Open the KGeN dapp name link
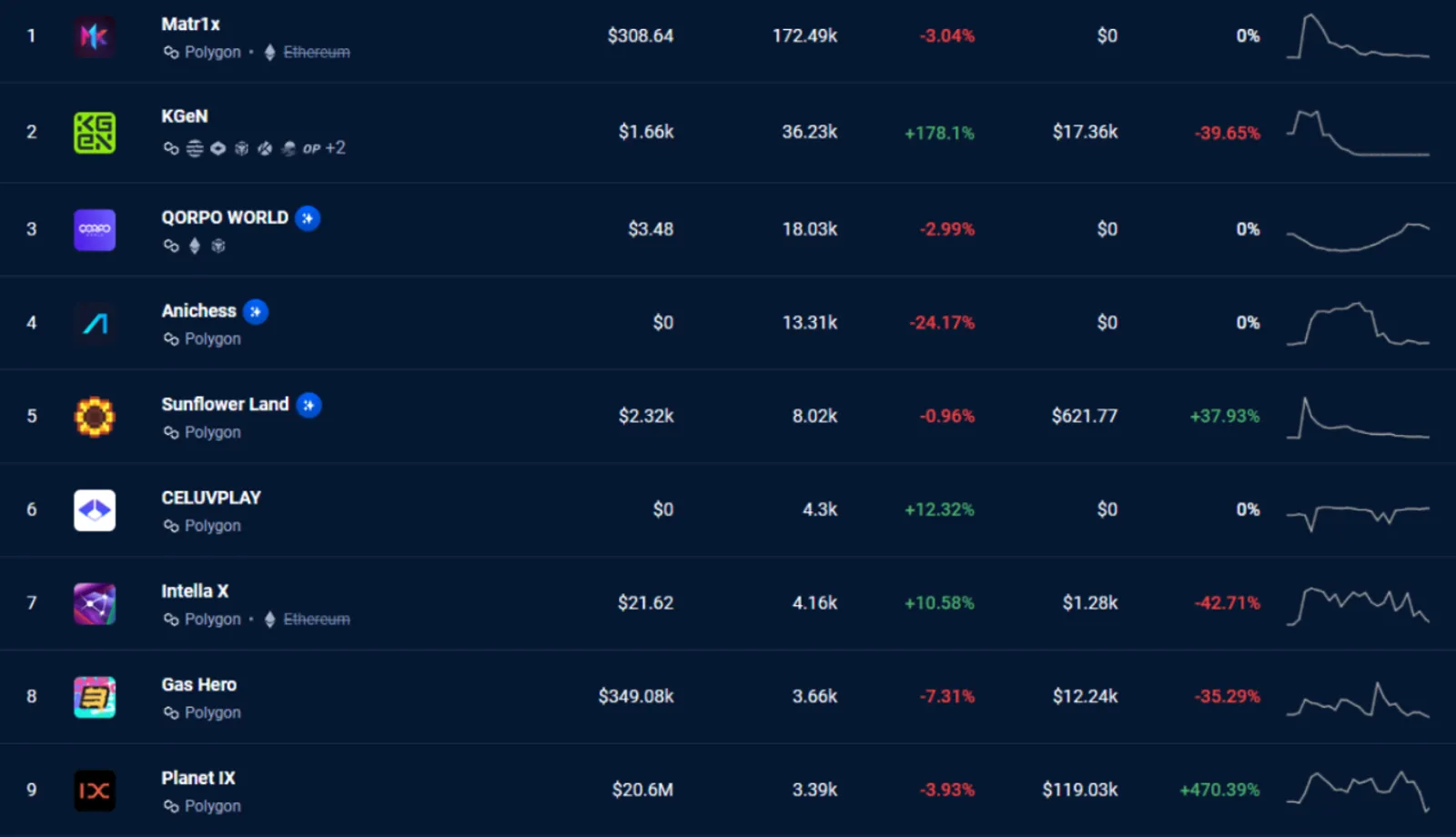This screenshot has width=1456, height=837. 185,116
